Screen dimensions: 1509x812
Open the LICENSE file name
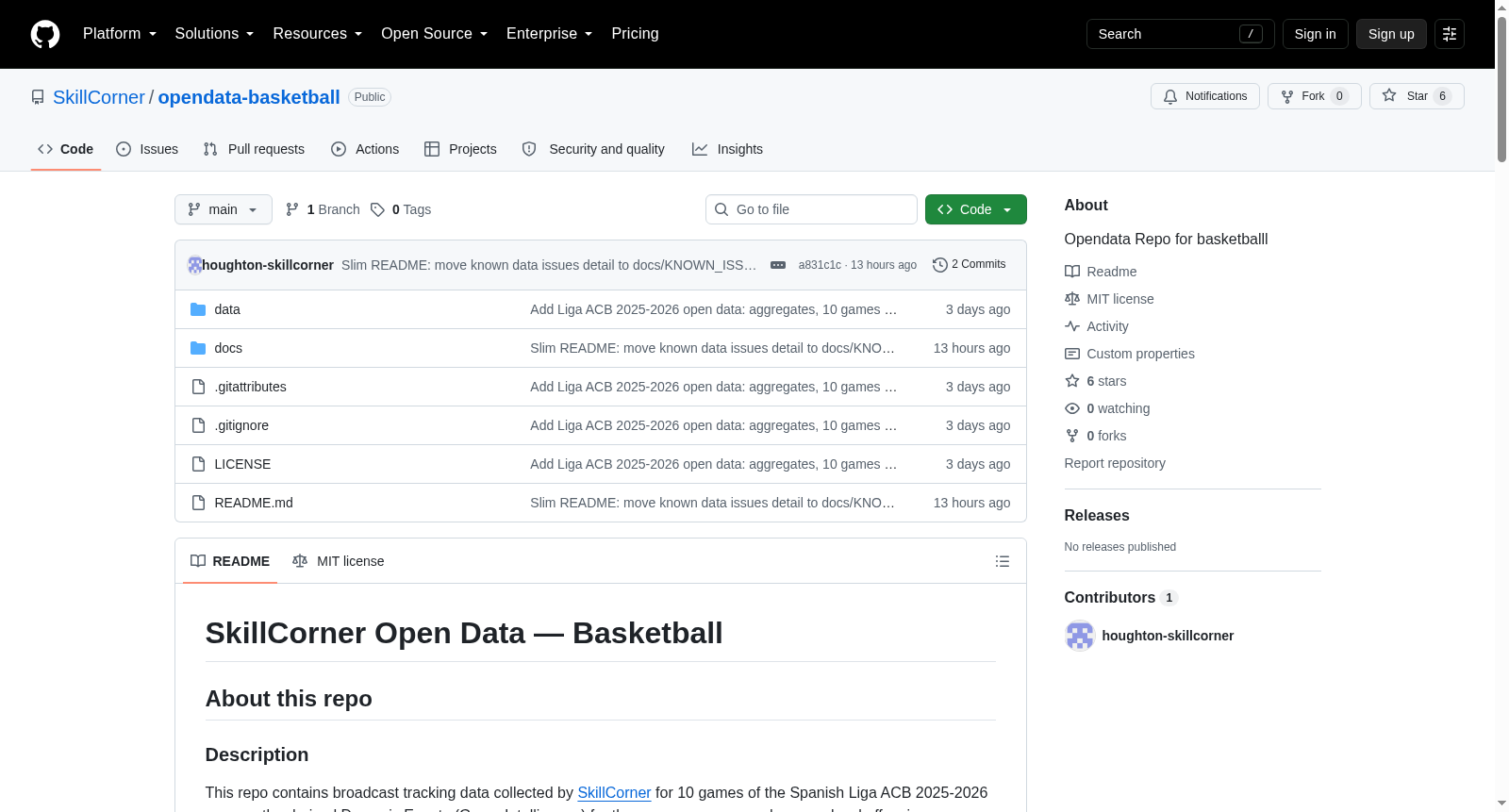coord(242,464)
